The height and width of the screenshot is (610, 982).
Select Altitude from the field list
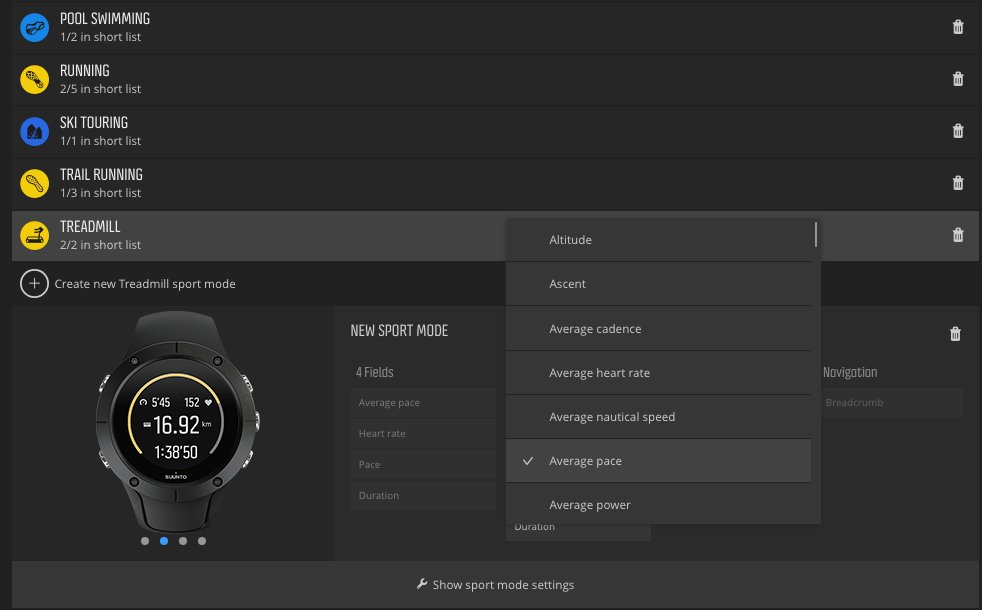pos(658,240)
